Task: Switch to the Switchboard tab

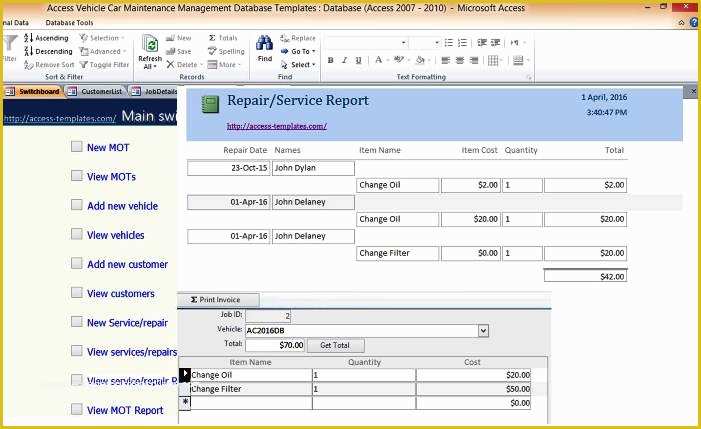Action: click(34, 91)
